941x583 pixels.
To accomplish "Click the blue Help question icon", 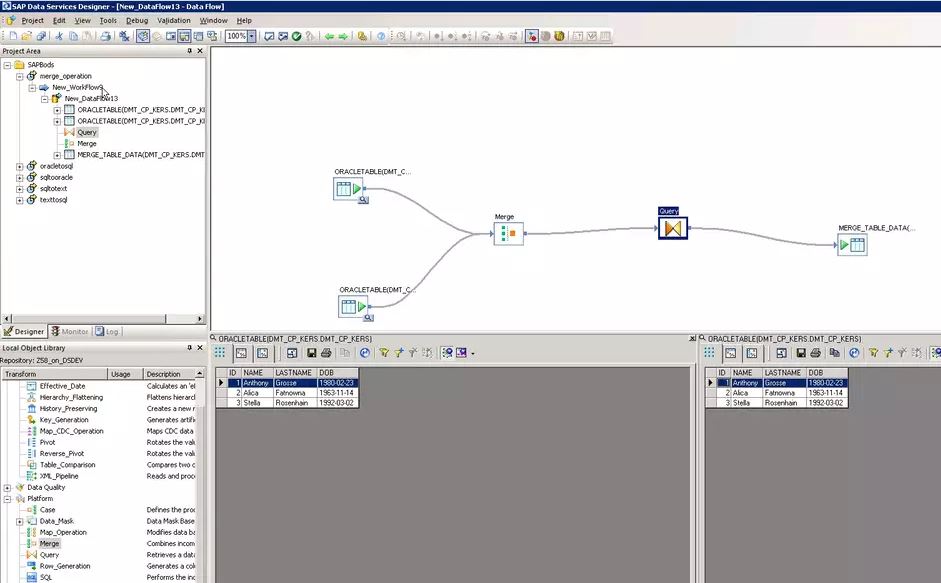I will [381, 36].
